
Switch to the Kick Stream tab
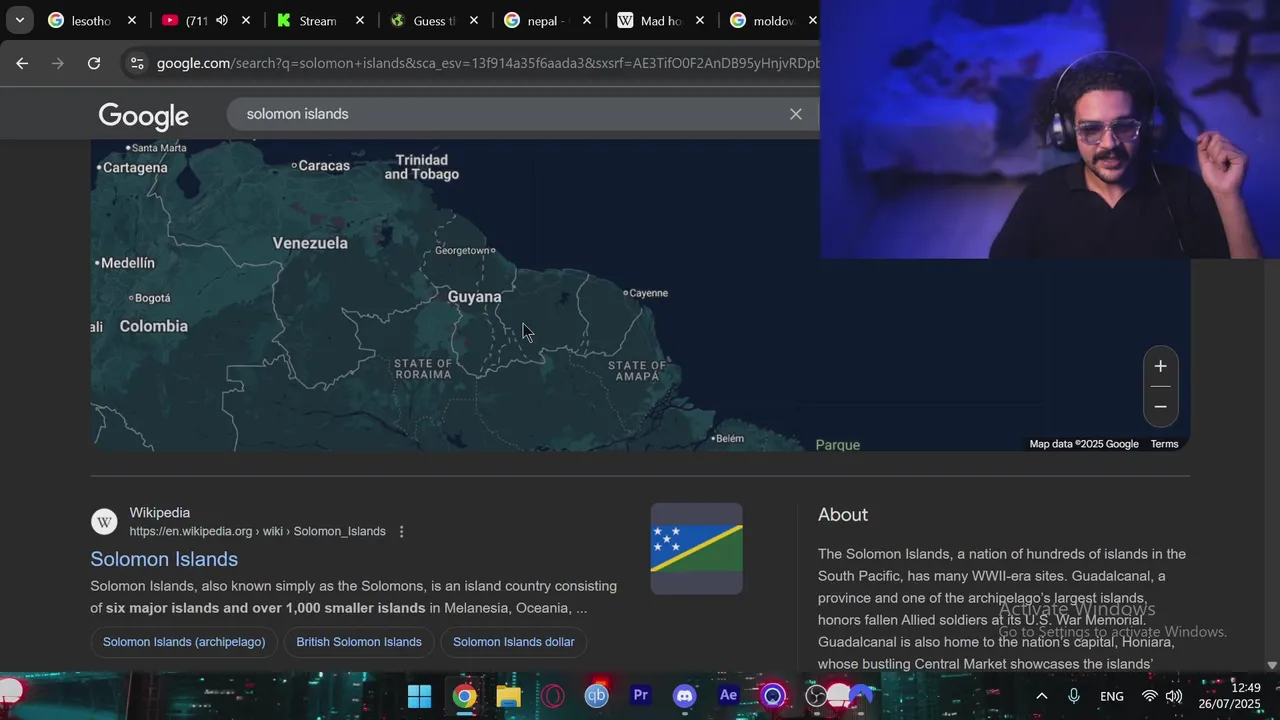308,20
